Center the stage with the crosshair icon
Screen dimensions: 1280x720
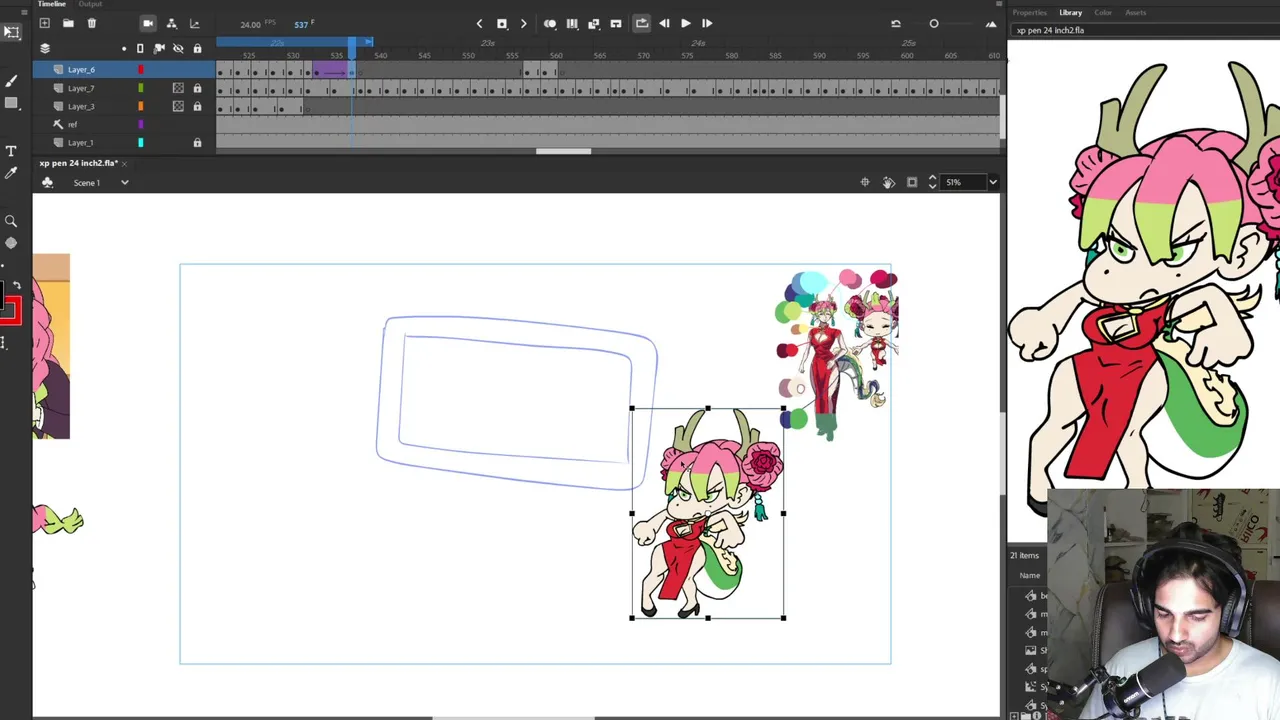coord(865,182)
